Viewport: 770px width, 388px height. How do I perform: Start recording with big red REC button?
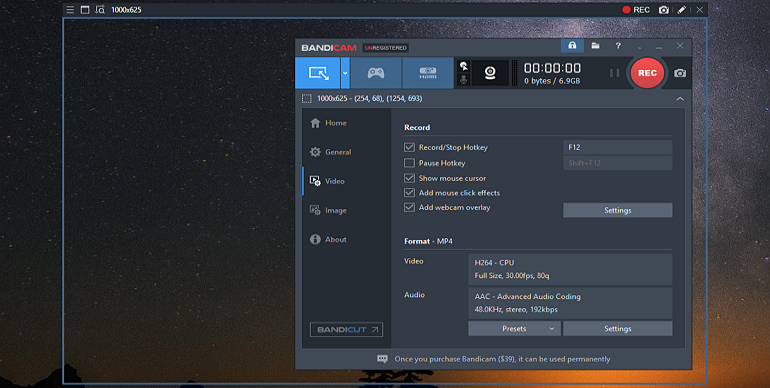(x=647, y=73)
